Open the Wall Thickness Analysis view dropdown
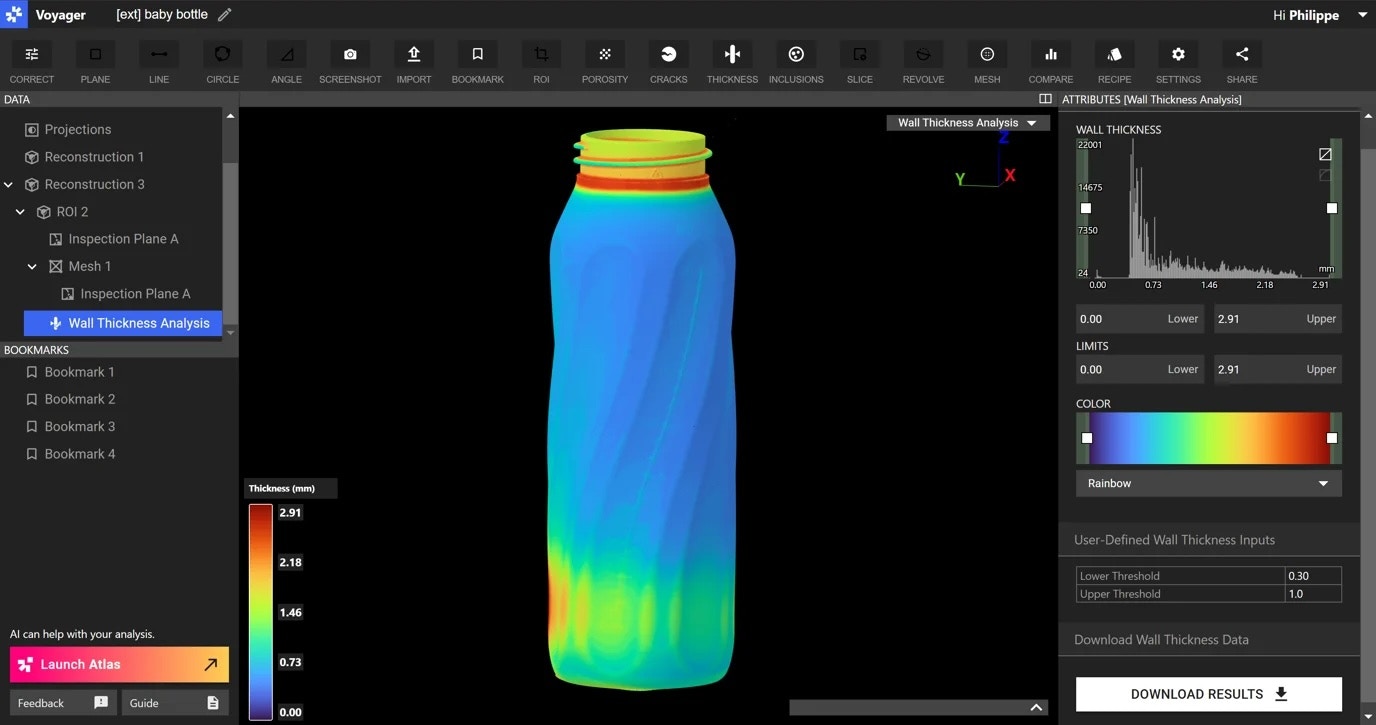The image size is (1376, 725). coord(968,123)
